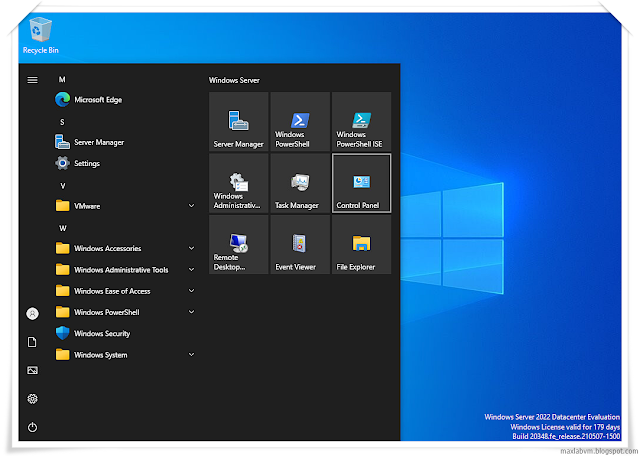The height and width of the screenshot is (456, 640).
Task: Open Documents from the Start sidebar
Action: (x=33, y=342)
